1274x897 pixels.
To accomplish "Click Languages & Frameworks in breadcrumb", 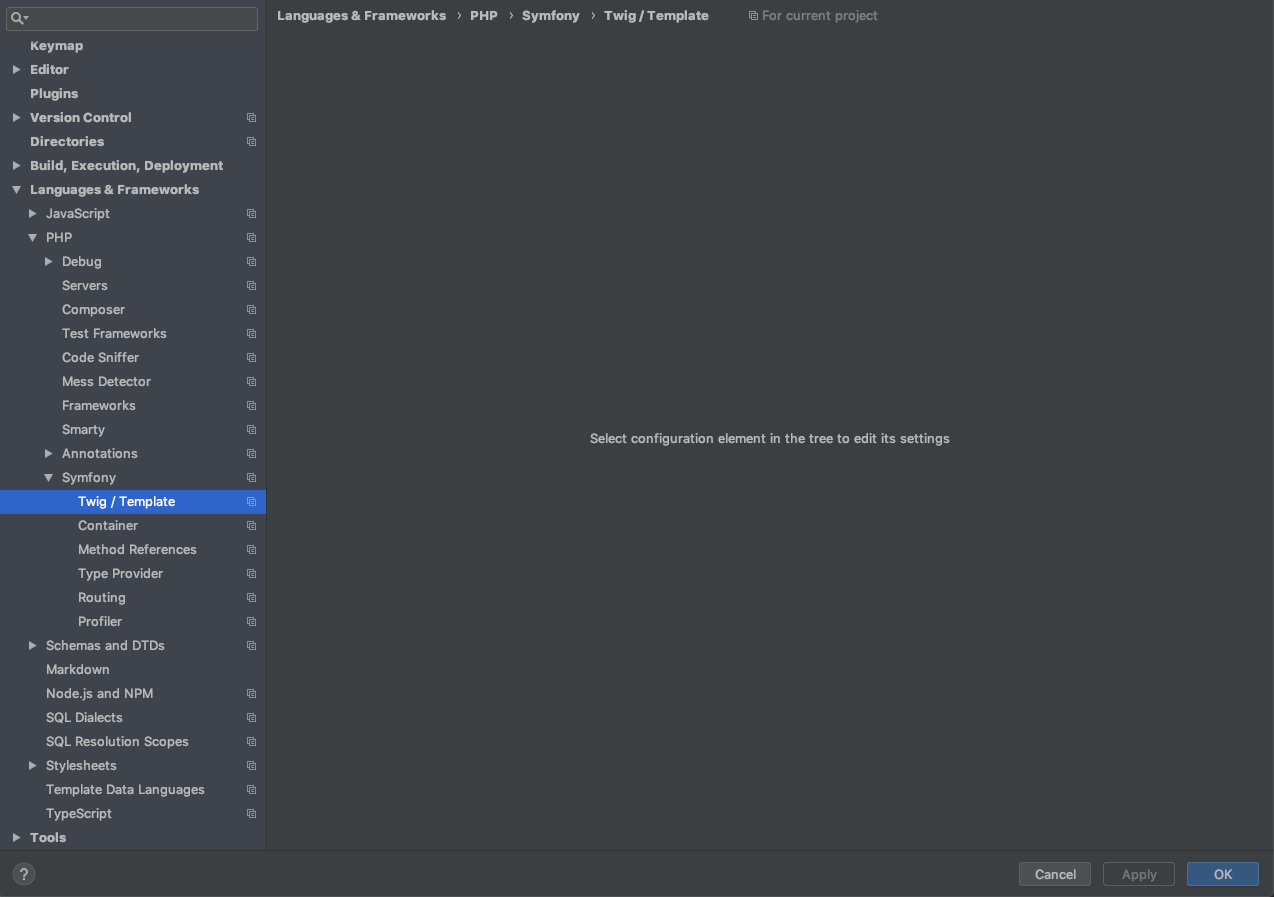I will (x=362, y=16).
